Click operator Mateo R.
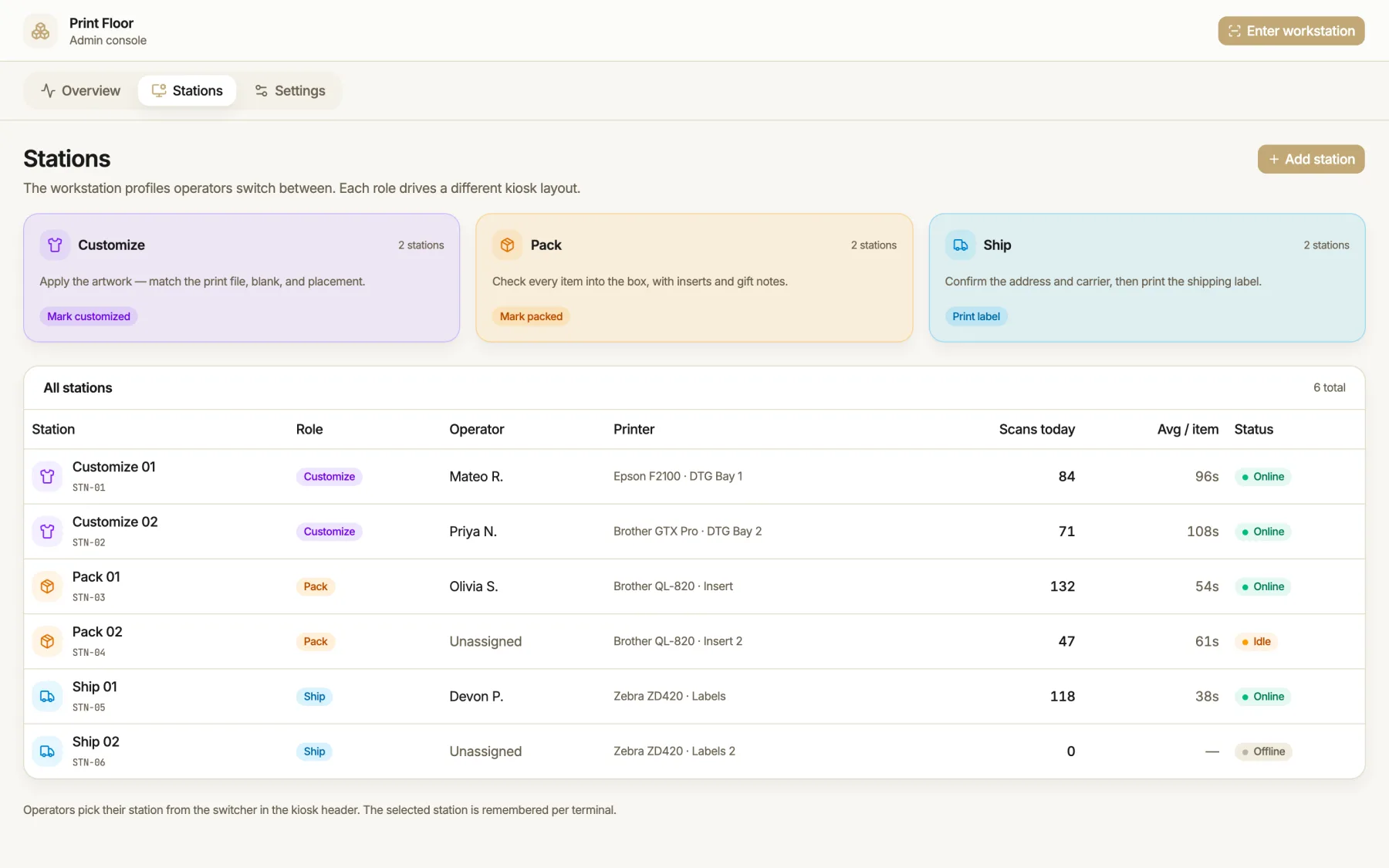Image resolution: width=1389 pixels, height=868 pixels. click(476, 477)
